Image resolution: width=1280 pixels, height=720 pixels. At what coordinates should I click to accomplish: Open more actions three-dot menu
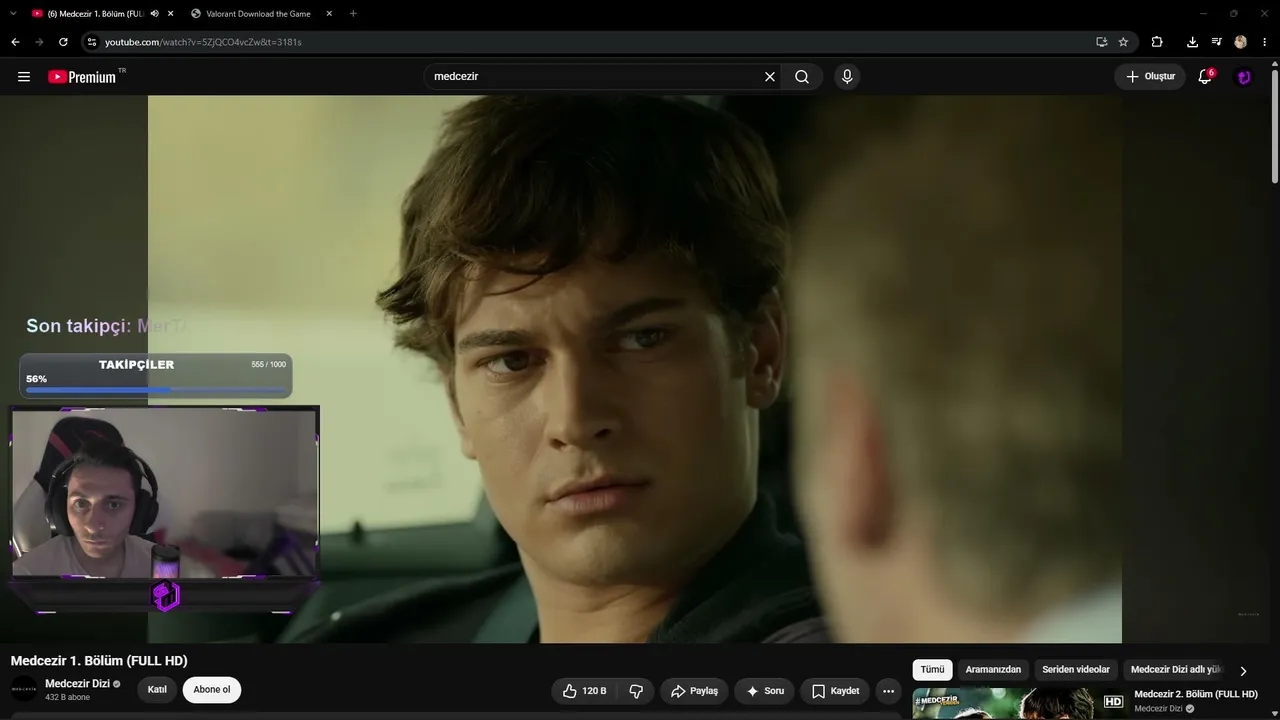pos(888,691)
